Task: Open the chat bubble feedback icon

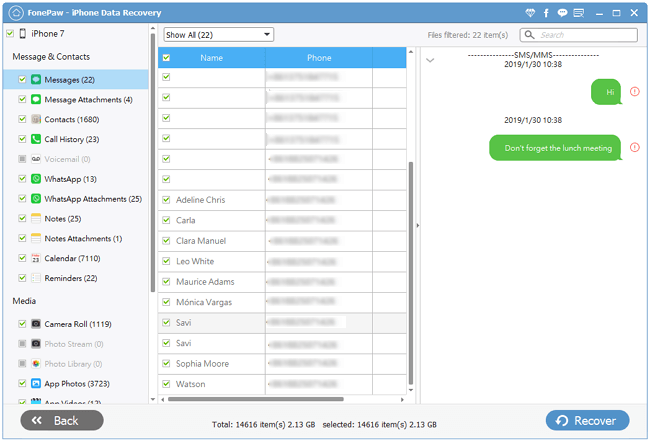Action: [562, 13]
